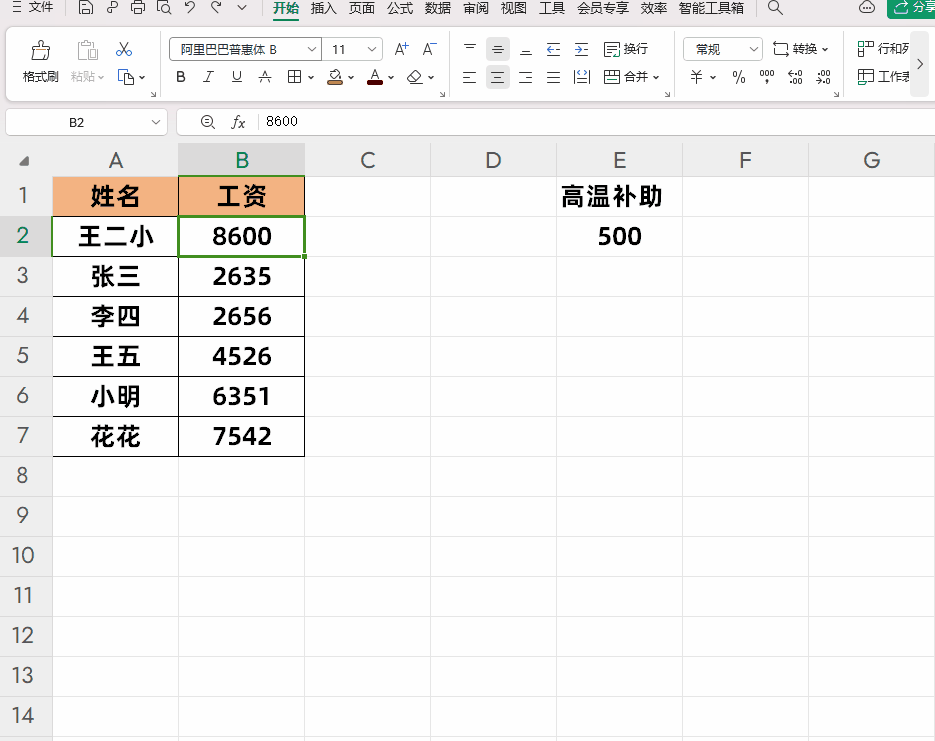Image resolution: width=935 pixels, height=741 pixels.
Task: Apply strikethrough formatting
Action: 265,77
